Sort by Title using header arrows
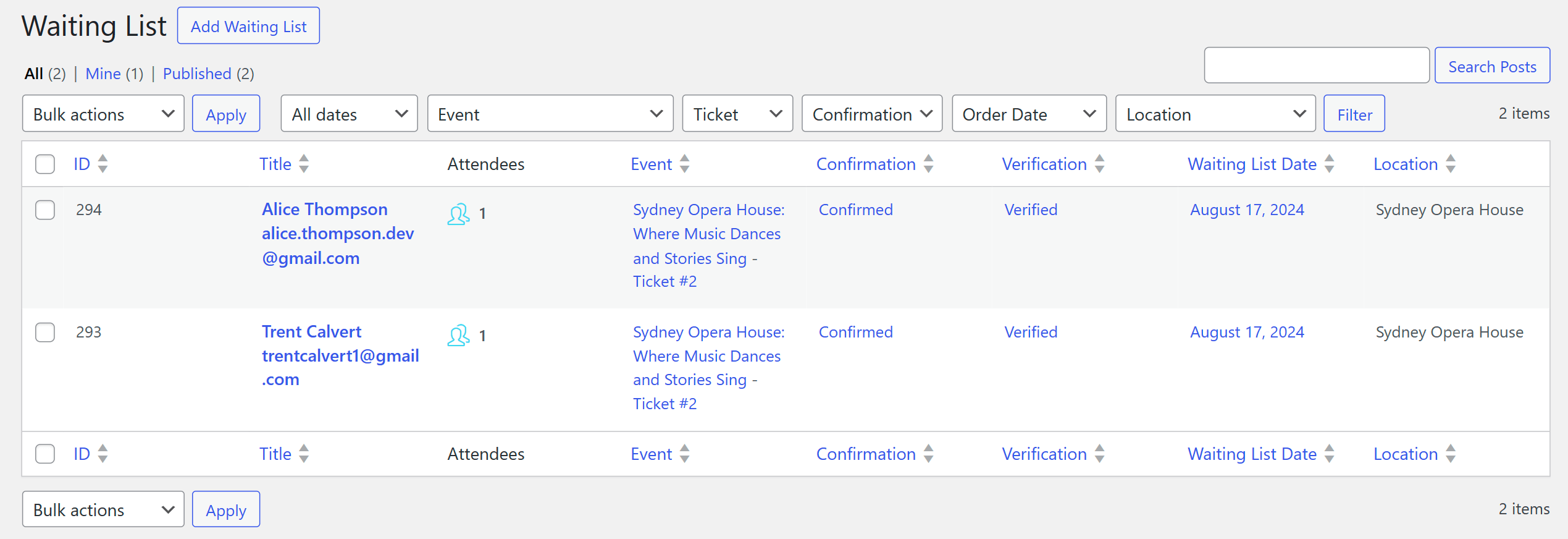The image size is (1568, 539). [303, 164]
